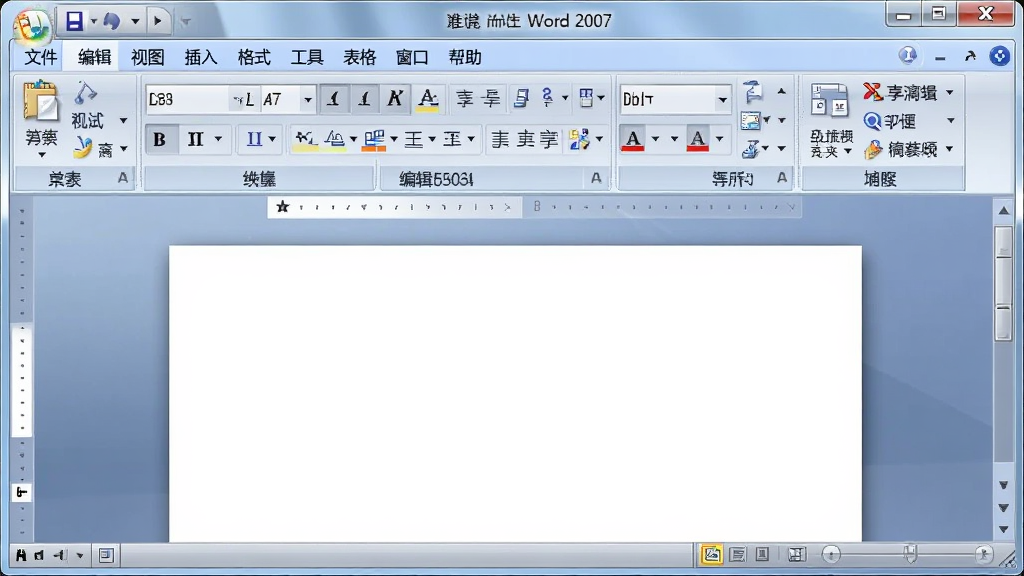This screenshot has width=1024, height=576.
Task: Click the blue info icon right of the menu bar
Action: click(x=908, y=56)
